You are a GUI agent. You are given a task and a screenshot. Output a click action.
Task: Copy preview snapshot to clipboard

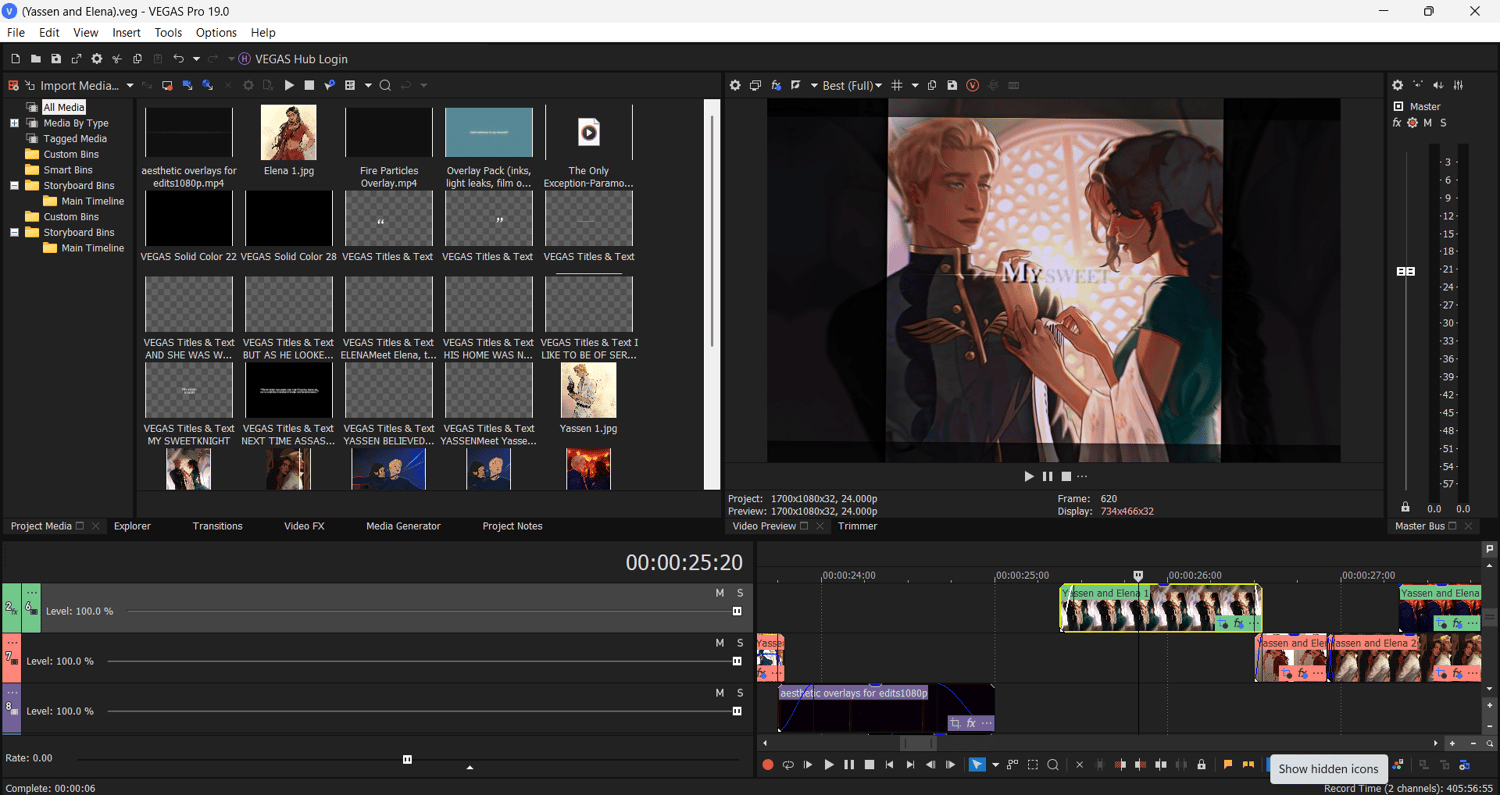click(x=932, y=86)
